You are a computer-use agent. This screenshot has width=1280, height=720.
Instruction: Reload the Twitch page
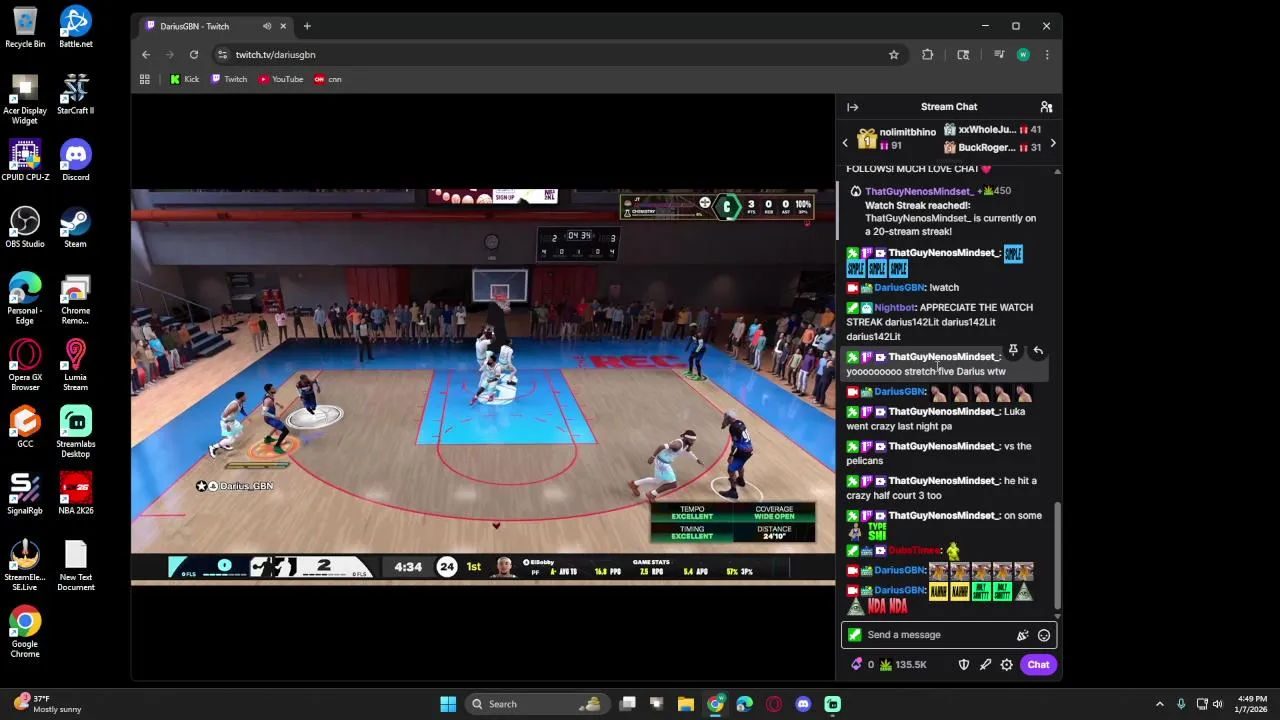click(194, 55)
